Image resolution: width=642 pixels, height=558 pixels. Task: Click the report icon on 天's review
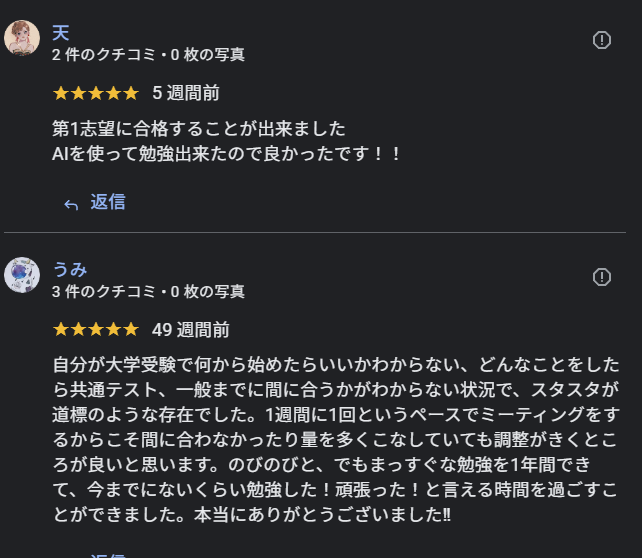(x=602, y=40)
